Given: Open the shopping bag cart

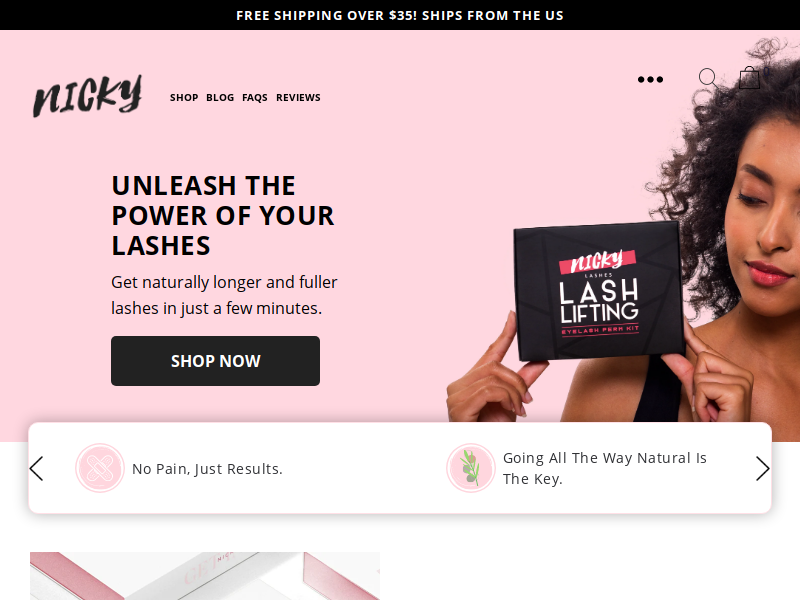Looking at the screenshot, I should (x=749, y=78).
